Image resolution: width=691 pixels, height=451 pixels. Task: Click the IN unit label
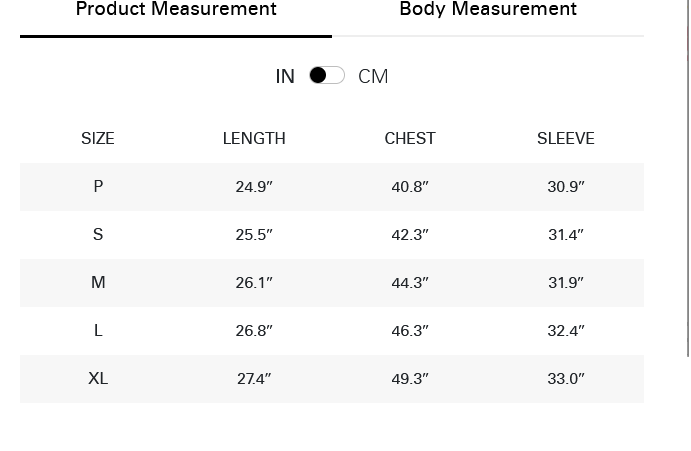[x=285, y=76]
